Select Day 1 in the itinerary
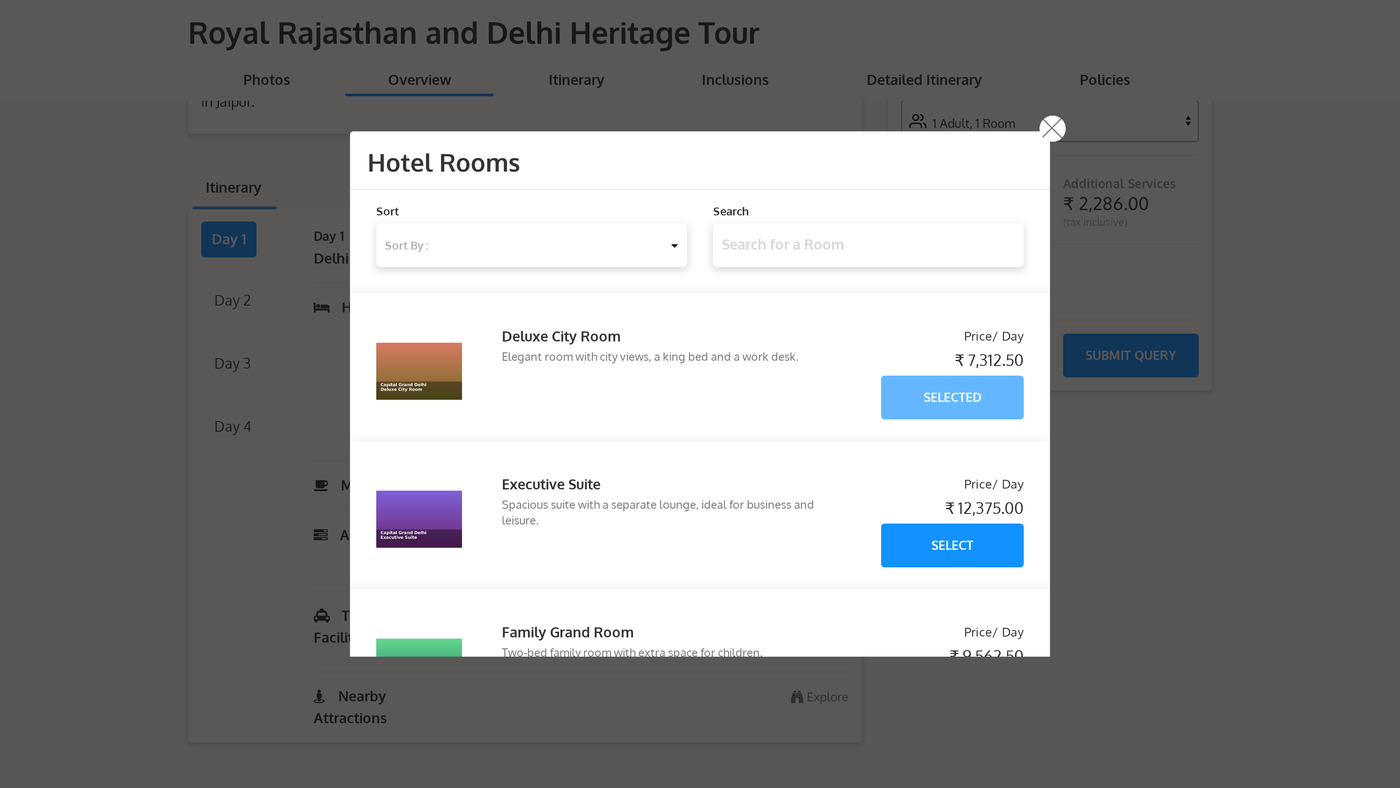The width and height of the screenshot is (1400, 788). coord(229,239)
